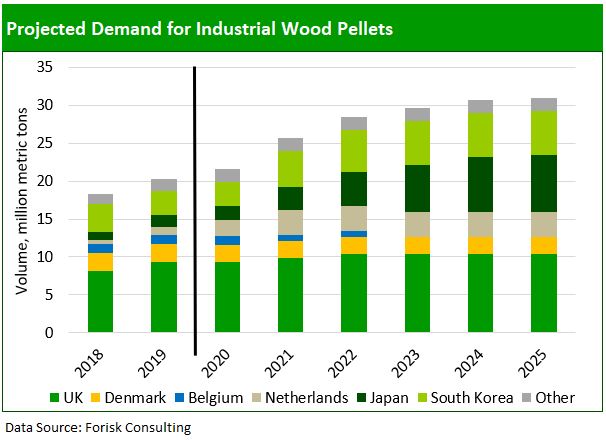Screen dimensions: 606x440
Task: Click the Belgium segment of the 2020 bar
Action: (x=228, y=240)
